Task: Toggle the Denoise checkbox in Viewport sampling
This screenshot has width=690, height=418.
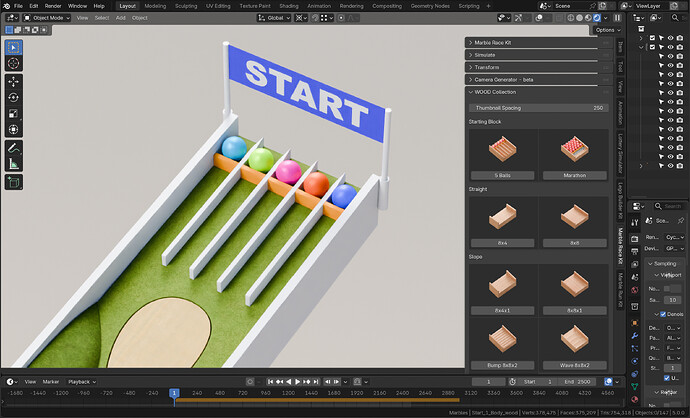Action: (x=663, y=314)
